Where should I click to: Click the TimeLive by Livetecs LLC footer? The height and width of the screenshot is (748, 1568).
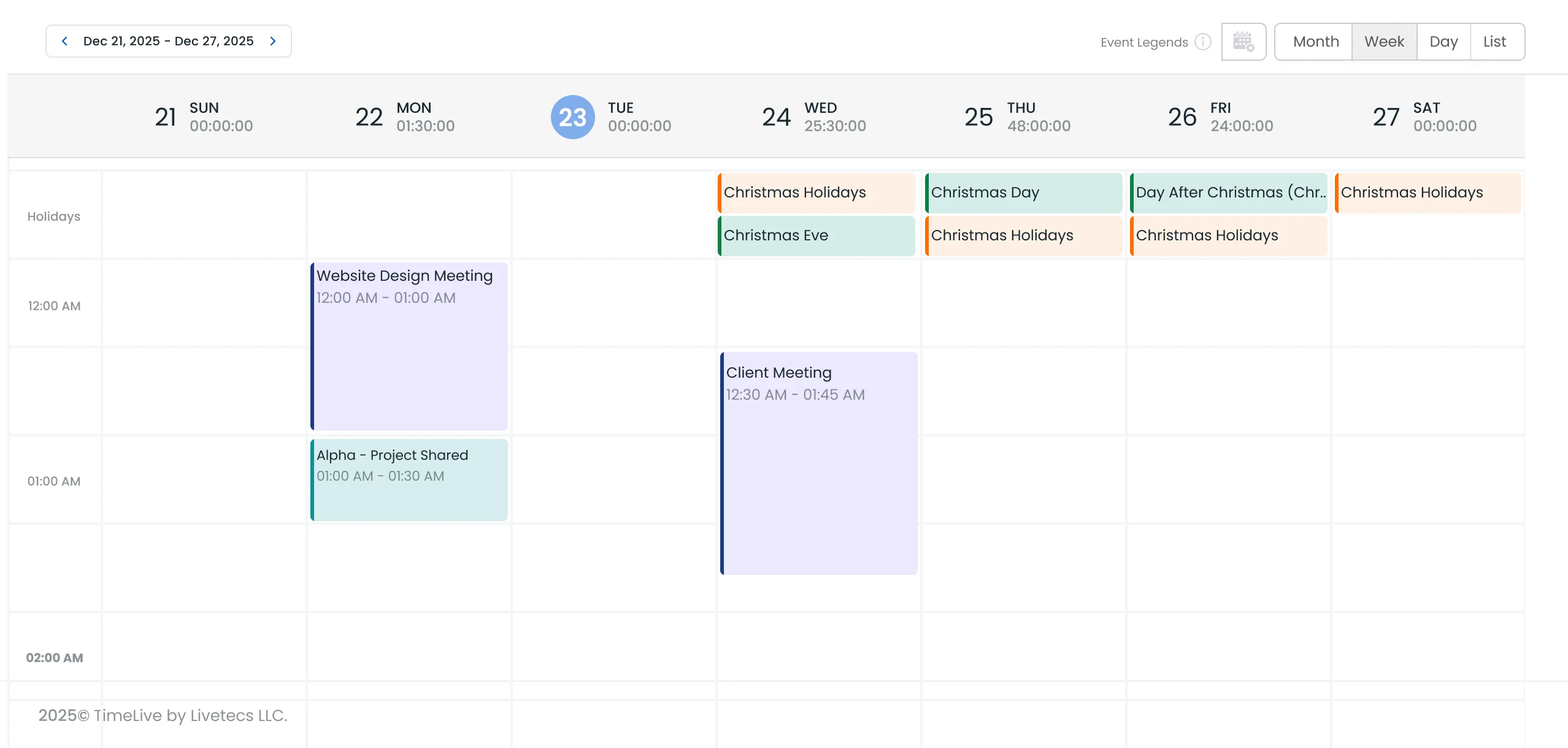click(x=163, y=716)
